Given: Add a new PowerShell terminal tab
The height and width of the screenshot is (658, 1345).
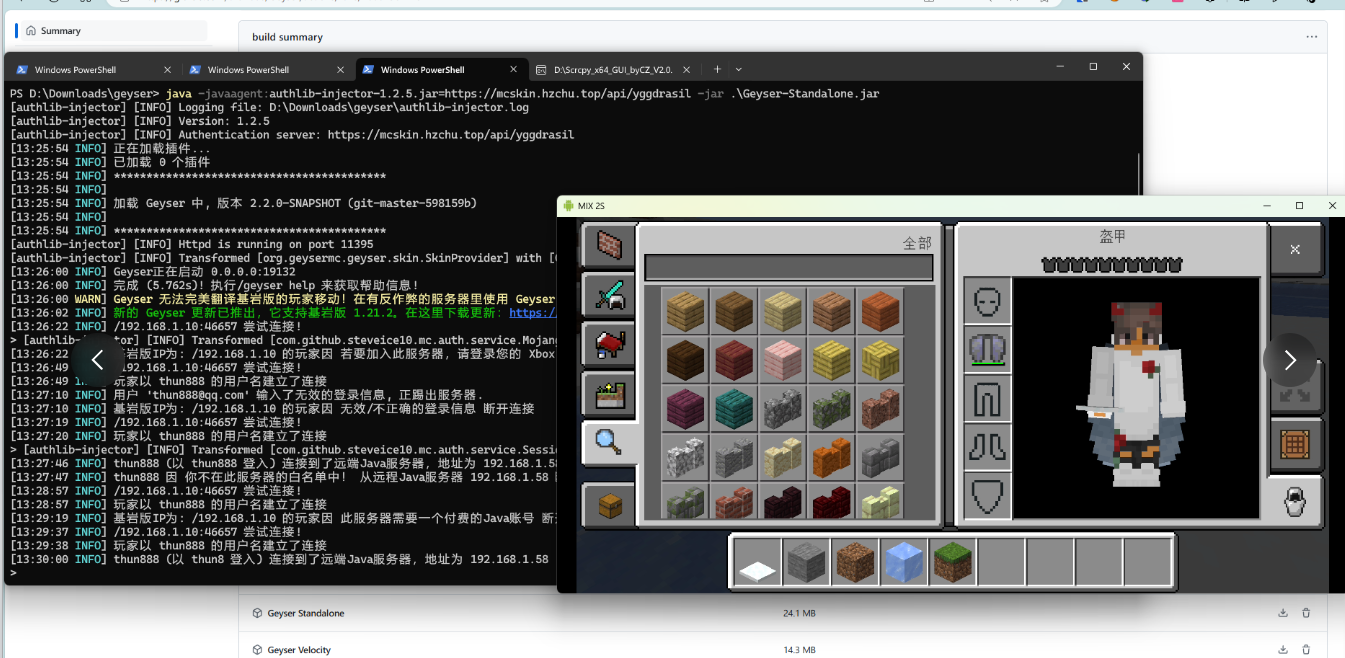Looking at the screenshot, I should click(x=717, y=70).
